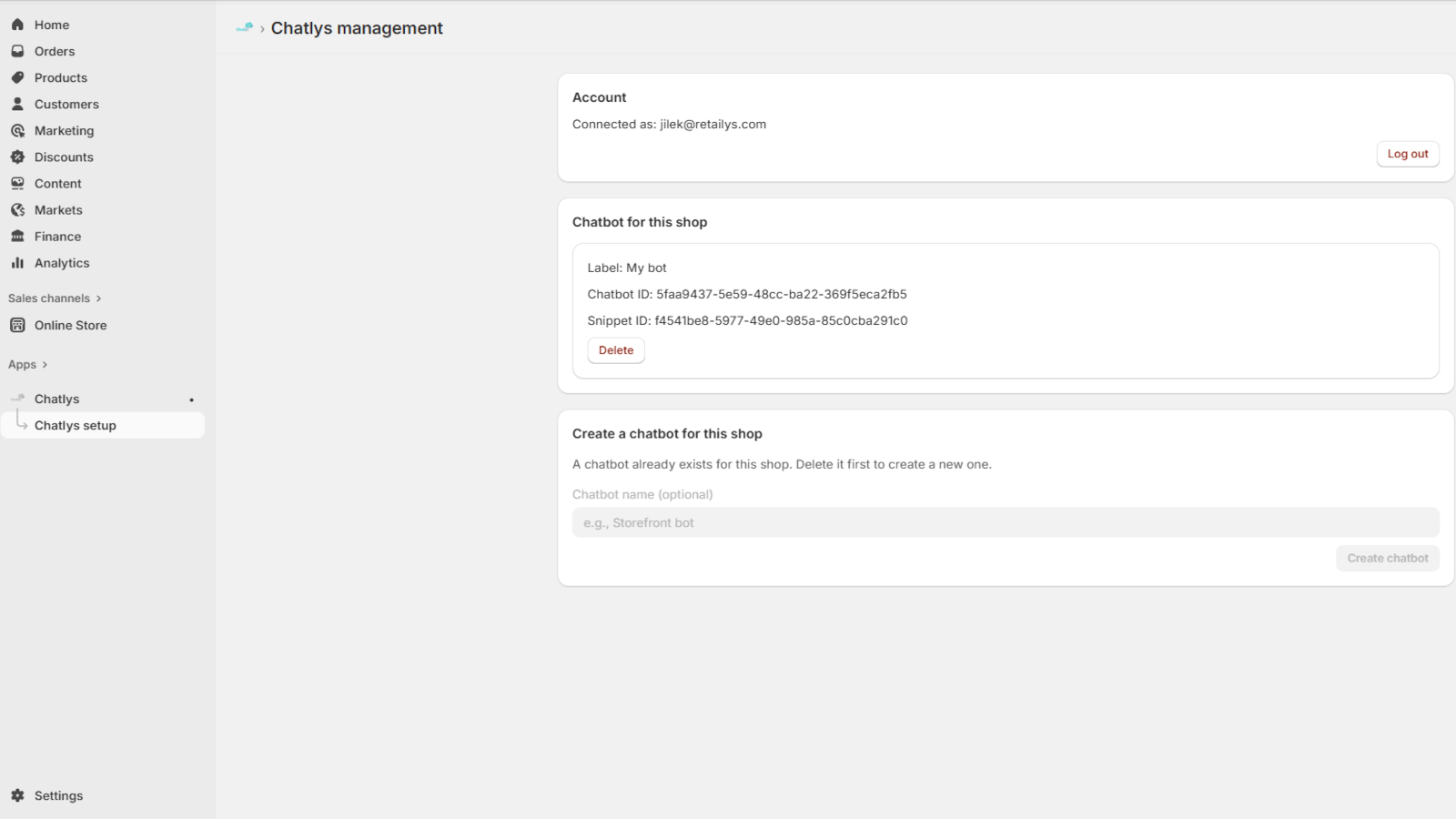This screenshot has height=819, width=1456.
Task: Open Settings with the gear icon
Action: point(17,795)
